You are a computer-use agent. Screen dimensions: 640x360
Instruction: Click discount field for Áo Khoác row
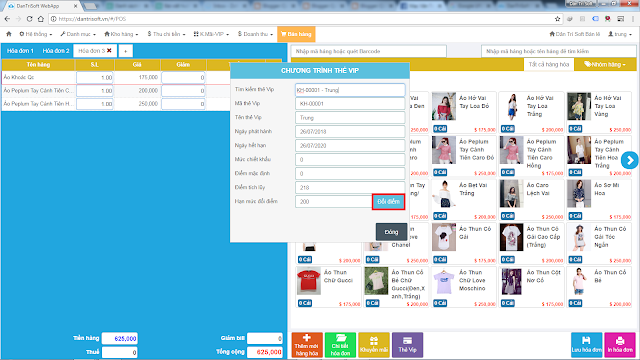click(183, 78)
